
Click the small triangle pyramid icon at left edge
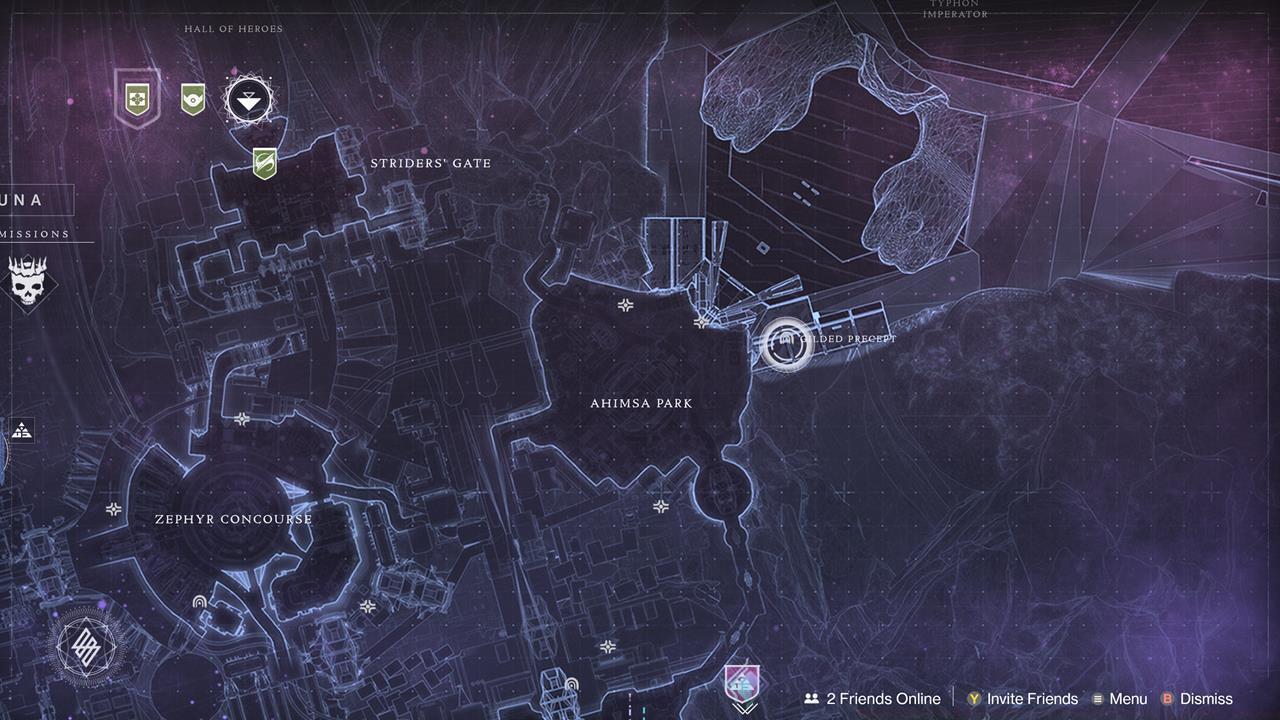[x=21, y=431]
